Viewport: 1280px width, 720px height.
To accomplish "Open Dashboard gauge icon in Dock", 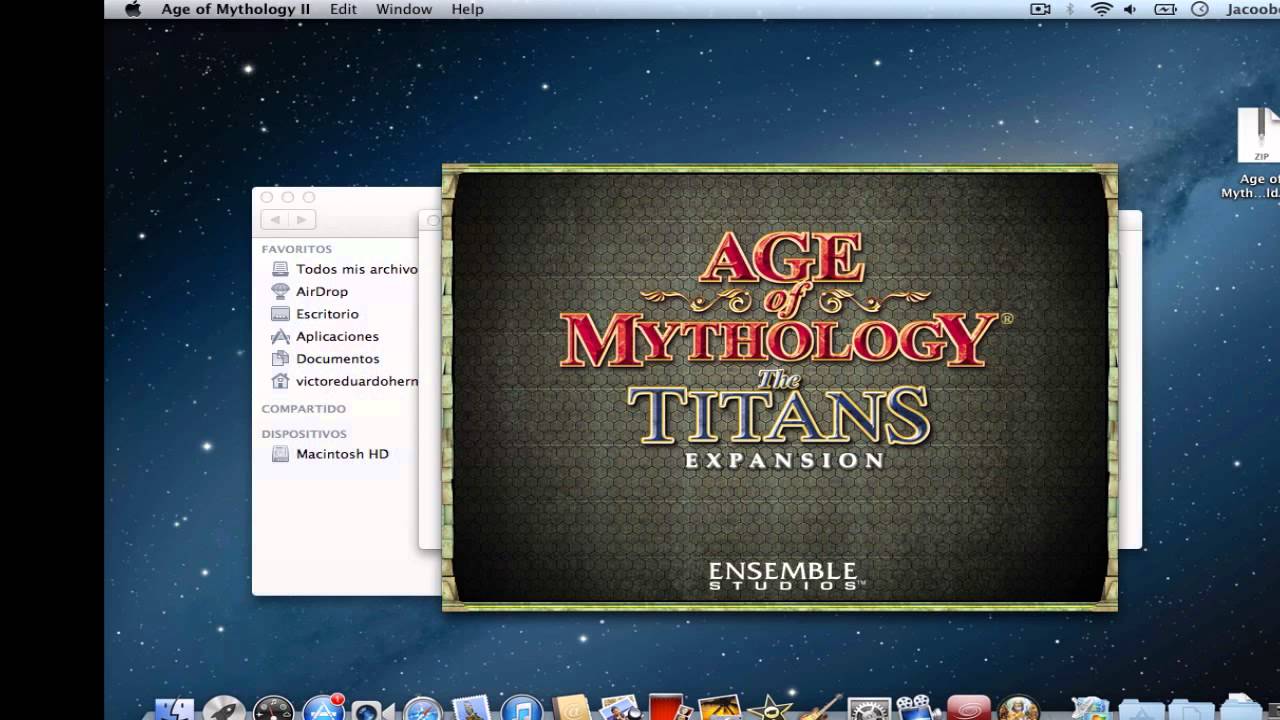I will [273, 708].
